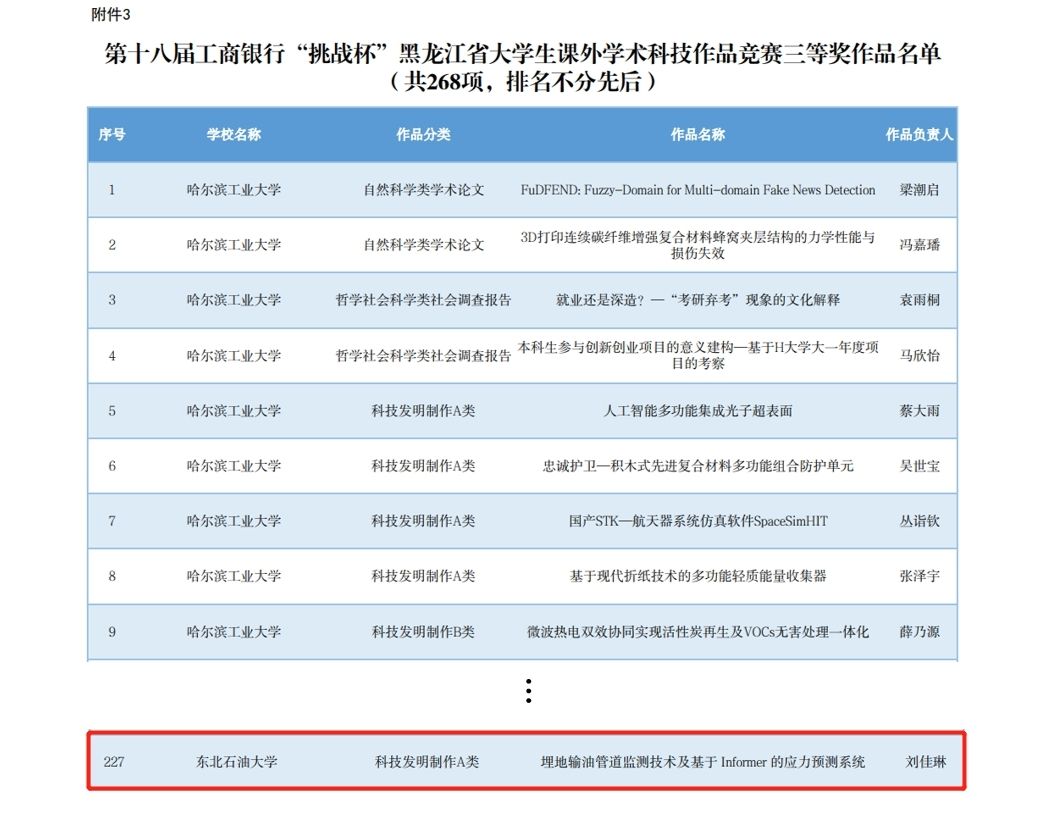The image size is (1052, 822).
Task: Click 哲学社会科学类社会调查报告 in row 4
Action: pyautogui.click(x=423, y=355)
